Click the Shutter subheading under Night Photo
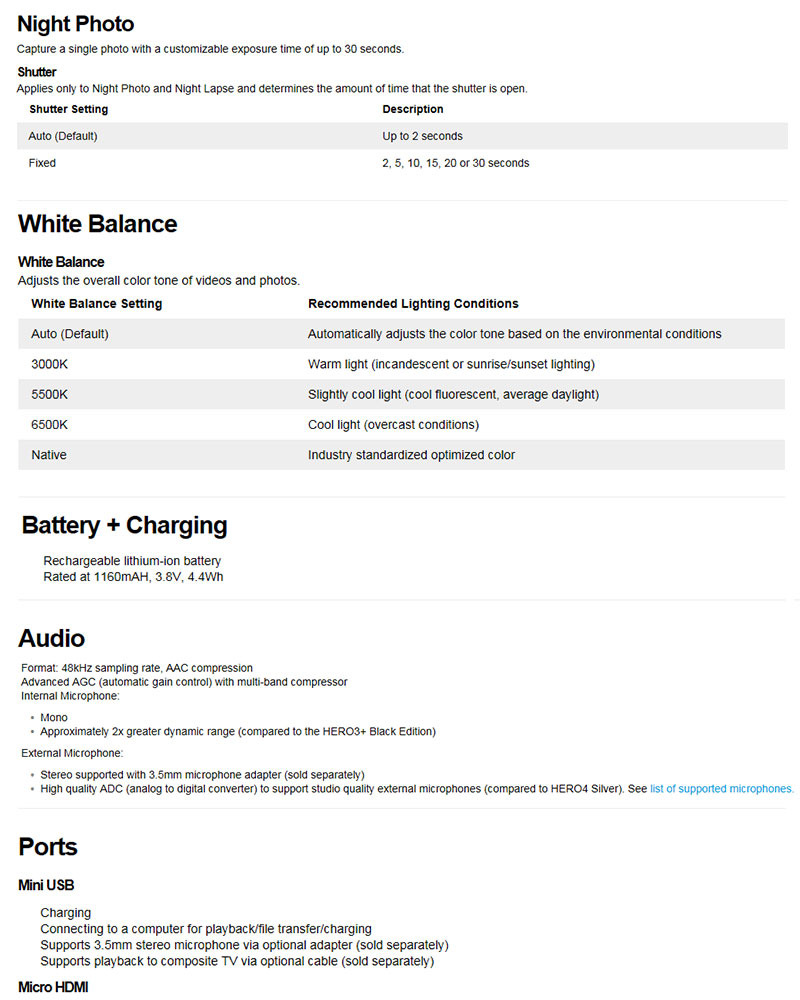The width and height of the screenshot is (800, 1000). point(37,72)
